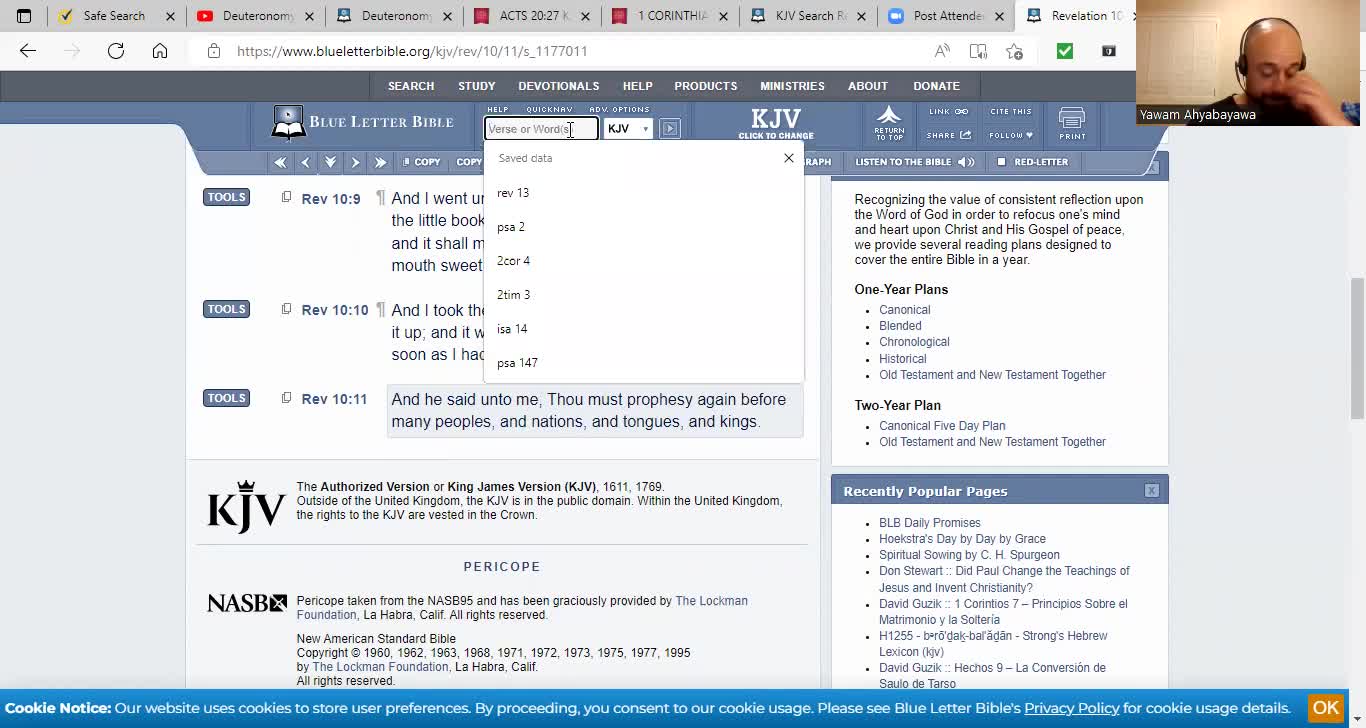Open TOOLS for Rev 10:11

(226, 398)
